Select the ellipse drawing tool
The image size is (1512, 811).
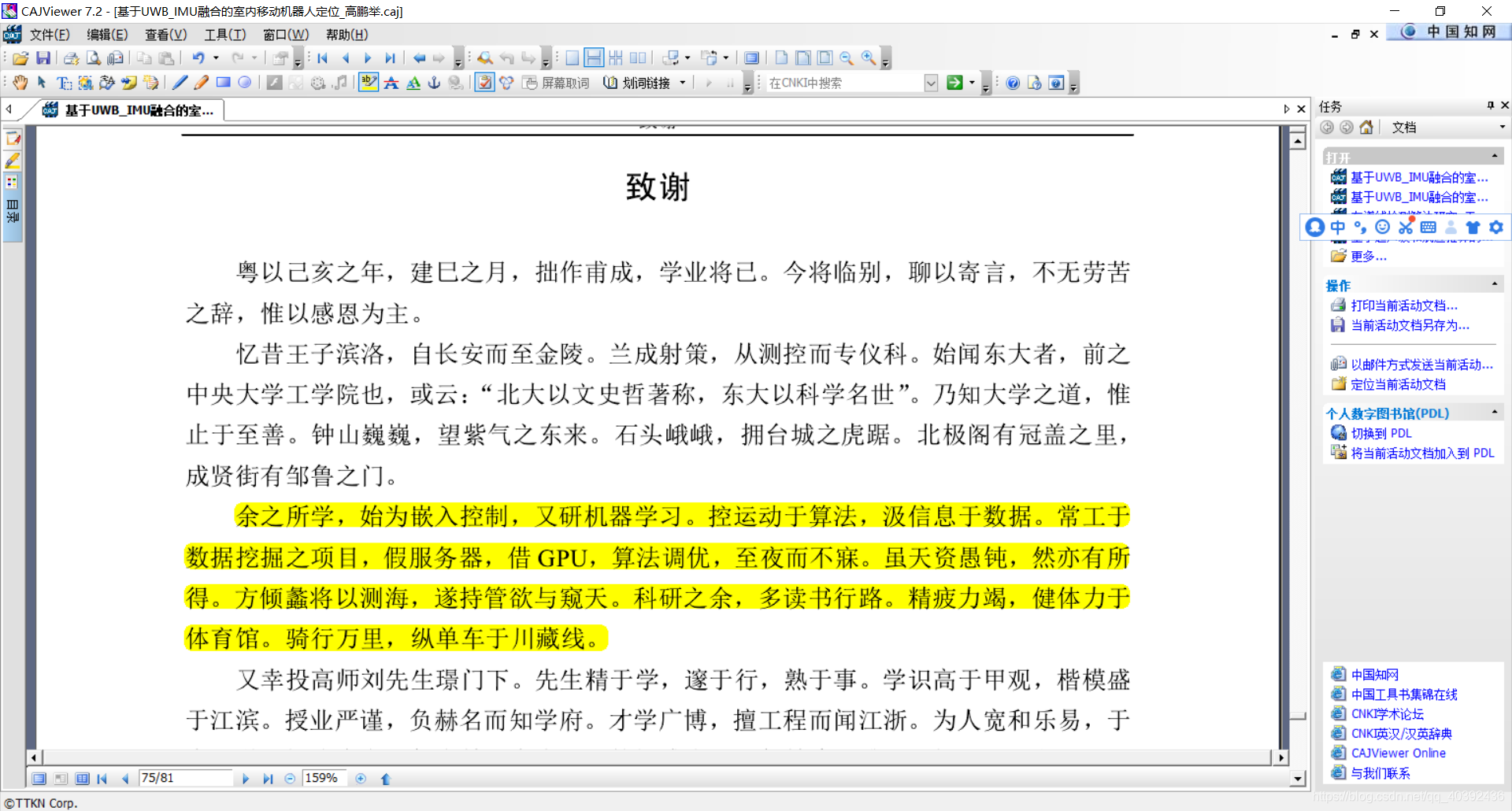[x=245, y=83]
